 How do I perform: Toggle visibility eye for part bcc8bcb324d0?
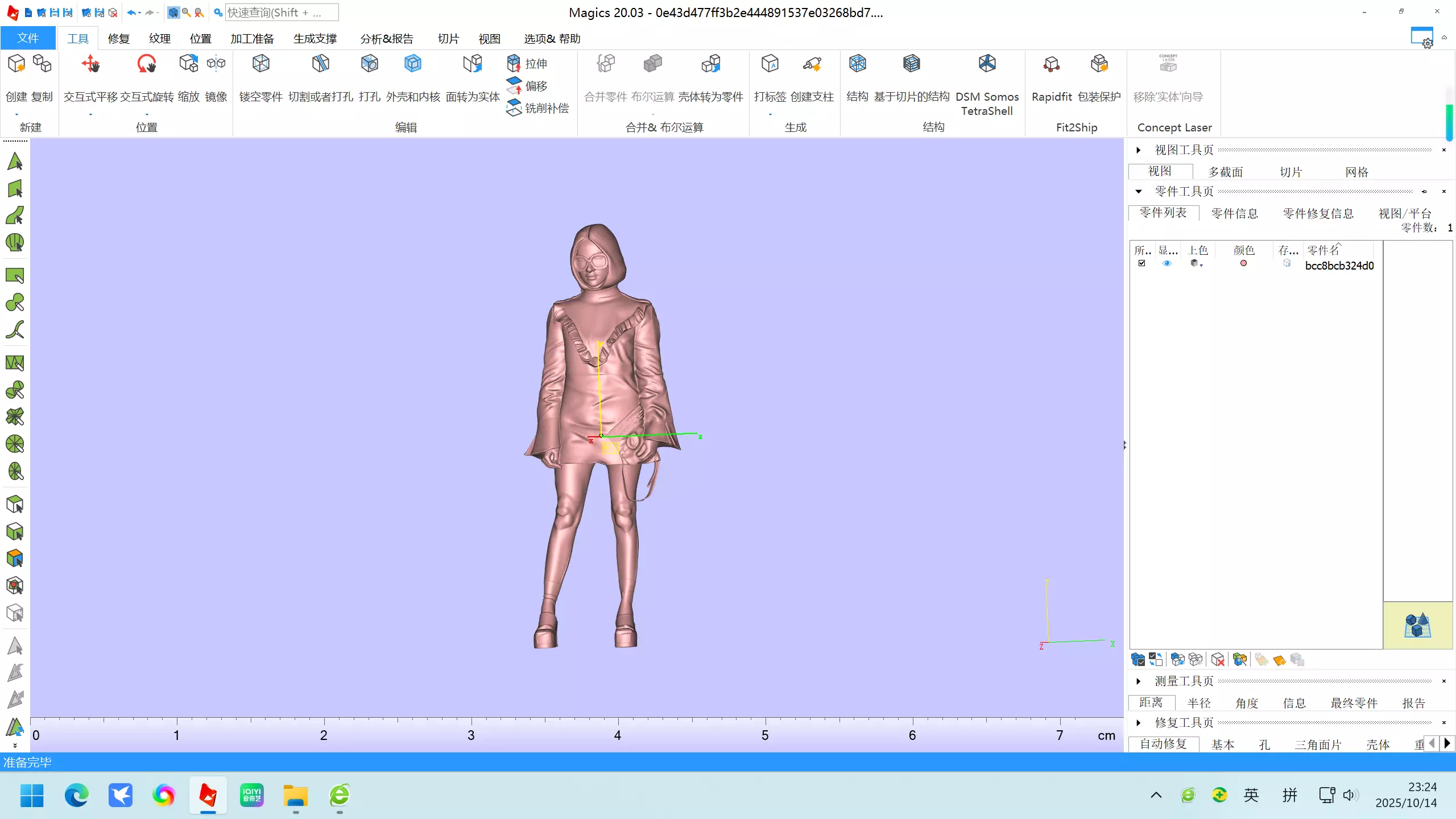click(x=1167, y=263)
